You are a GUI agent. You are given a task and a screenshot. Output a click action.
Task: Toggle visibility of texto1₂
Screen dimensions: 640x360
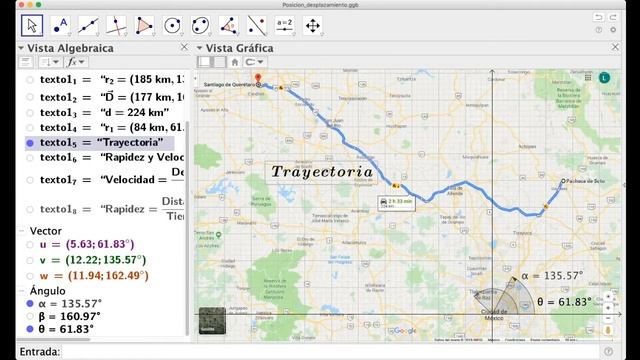pos(30,97)
